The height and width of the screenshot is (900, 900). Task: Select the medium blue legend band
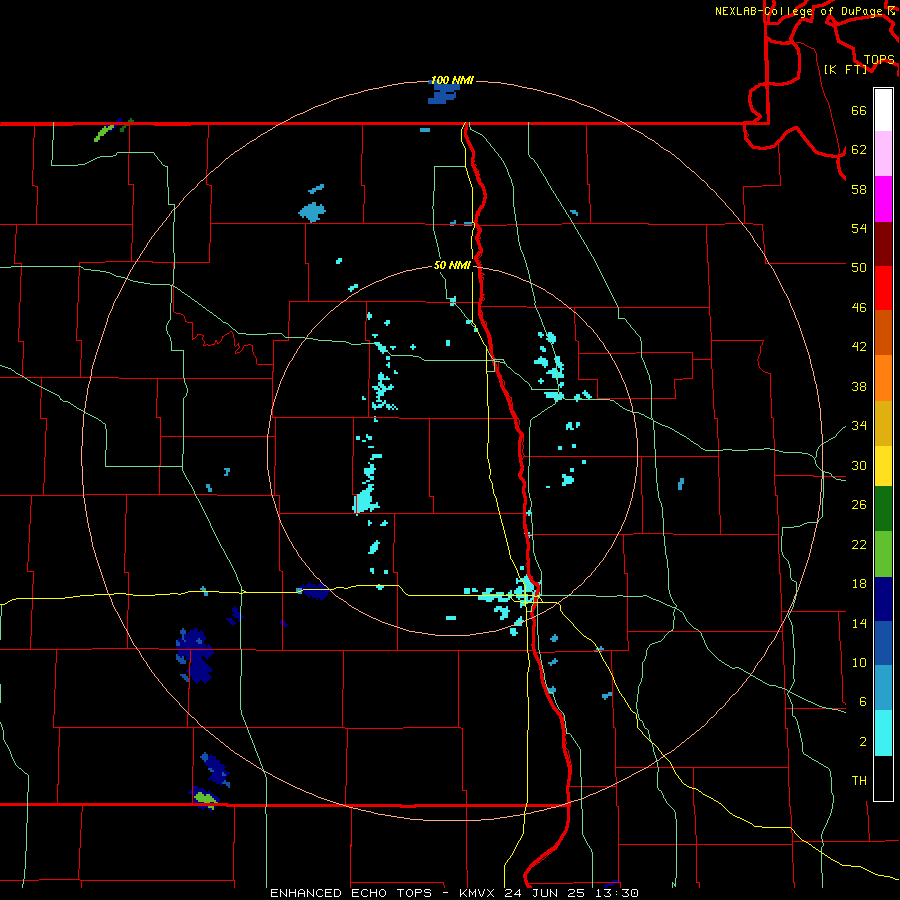click(x=883, y=643)
